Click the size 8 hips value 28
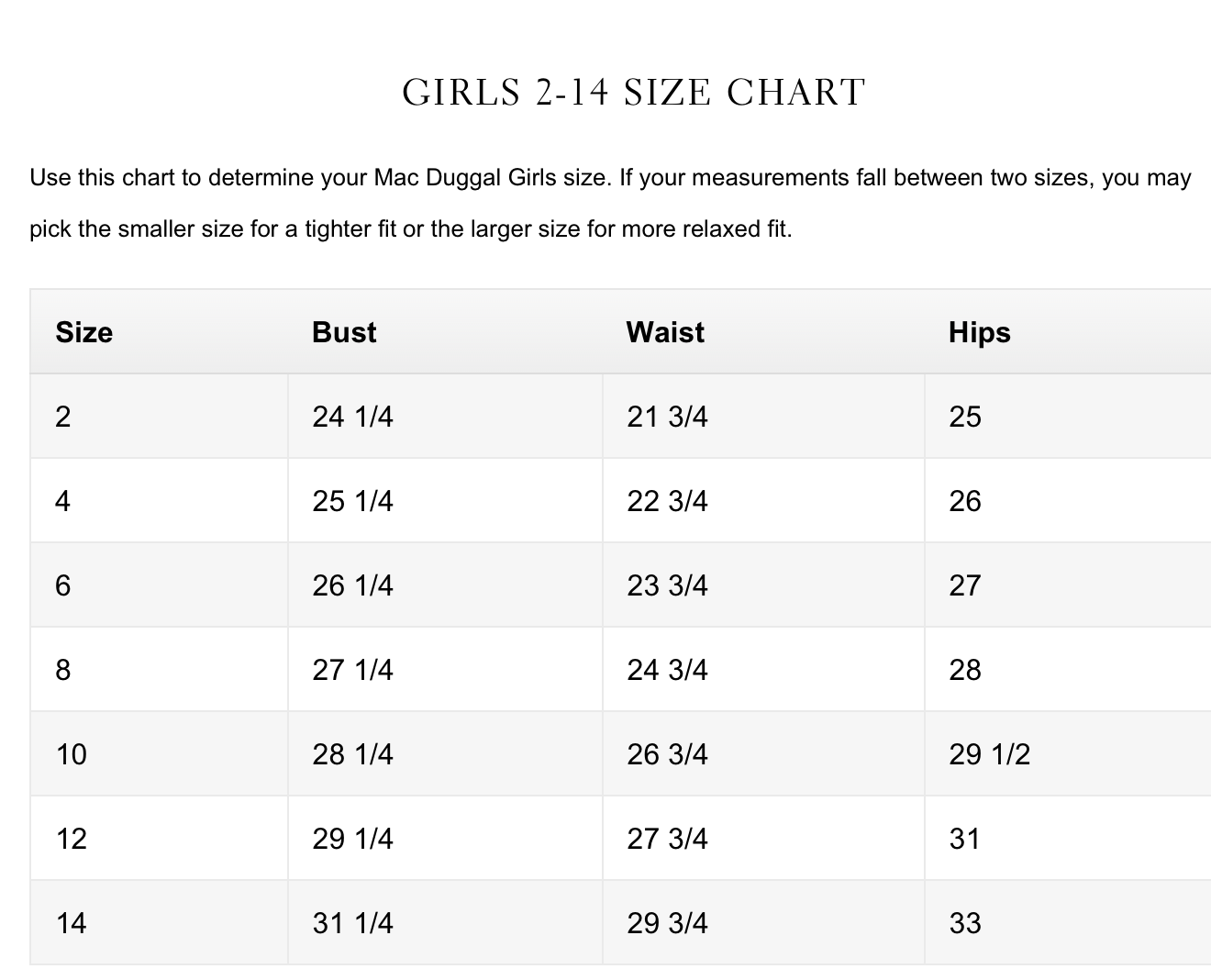The width and height of the screenshot is (1211, 980). pyautogui.click(x=965, y=670)
